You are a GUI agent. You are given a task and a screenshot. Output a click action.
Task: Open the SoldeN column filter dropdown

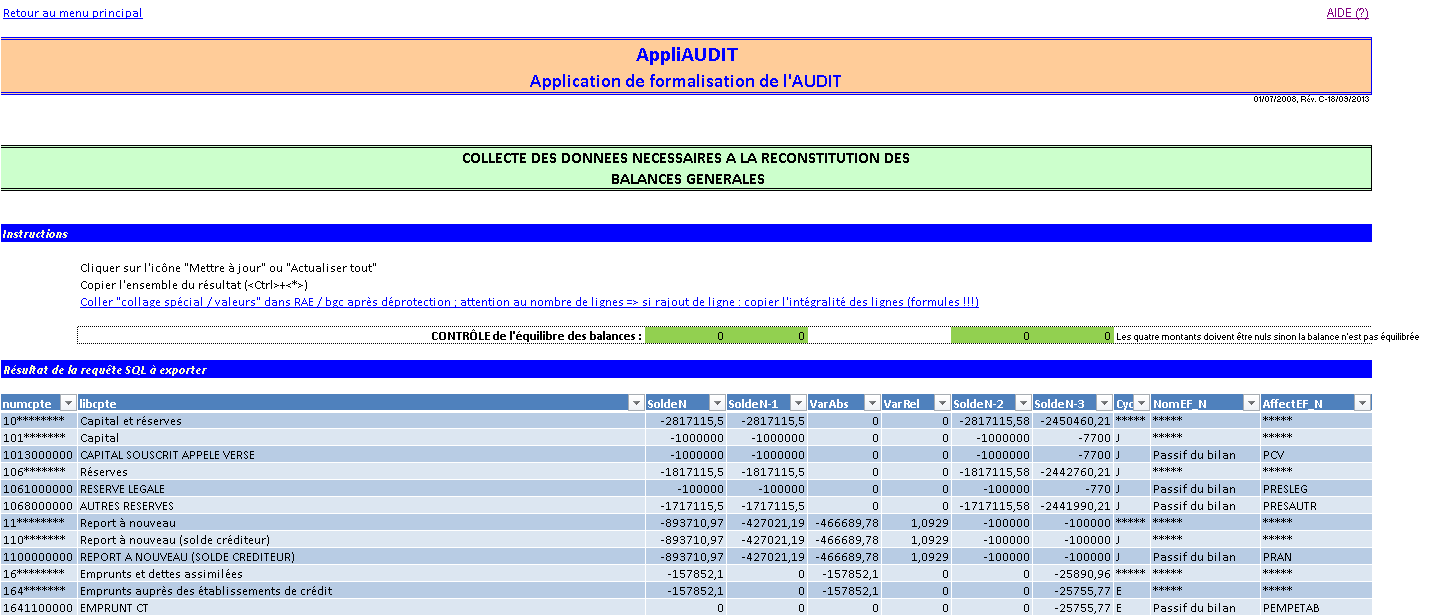[x=716, y=403]
